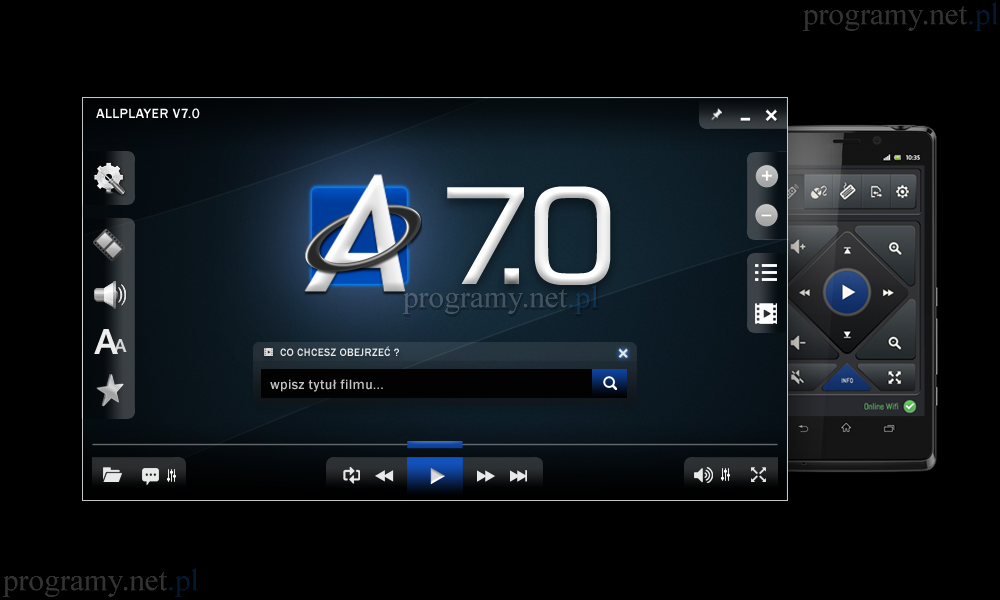Open file folder icon
The image size is (1000, 600).
[112, 476]
